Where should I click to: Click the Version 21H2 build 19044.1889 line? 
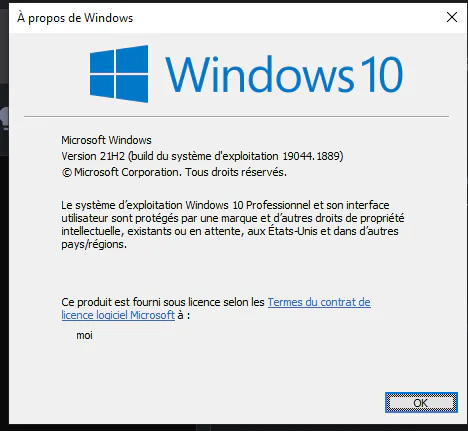(x=202, y=156)
